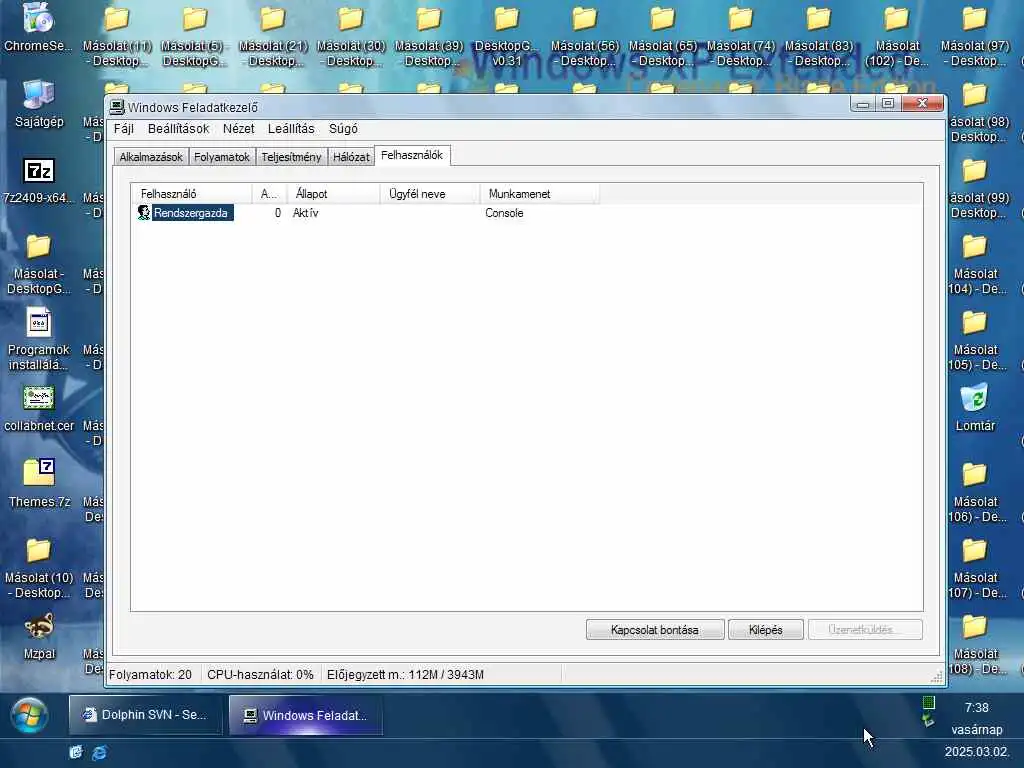Switch to Dolphin SVN taskbar button
Screen dimensions: 1024x768
click(146, 715)
